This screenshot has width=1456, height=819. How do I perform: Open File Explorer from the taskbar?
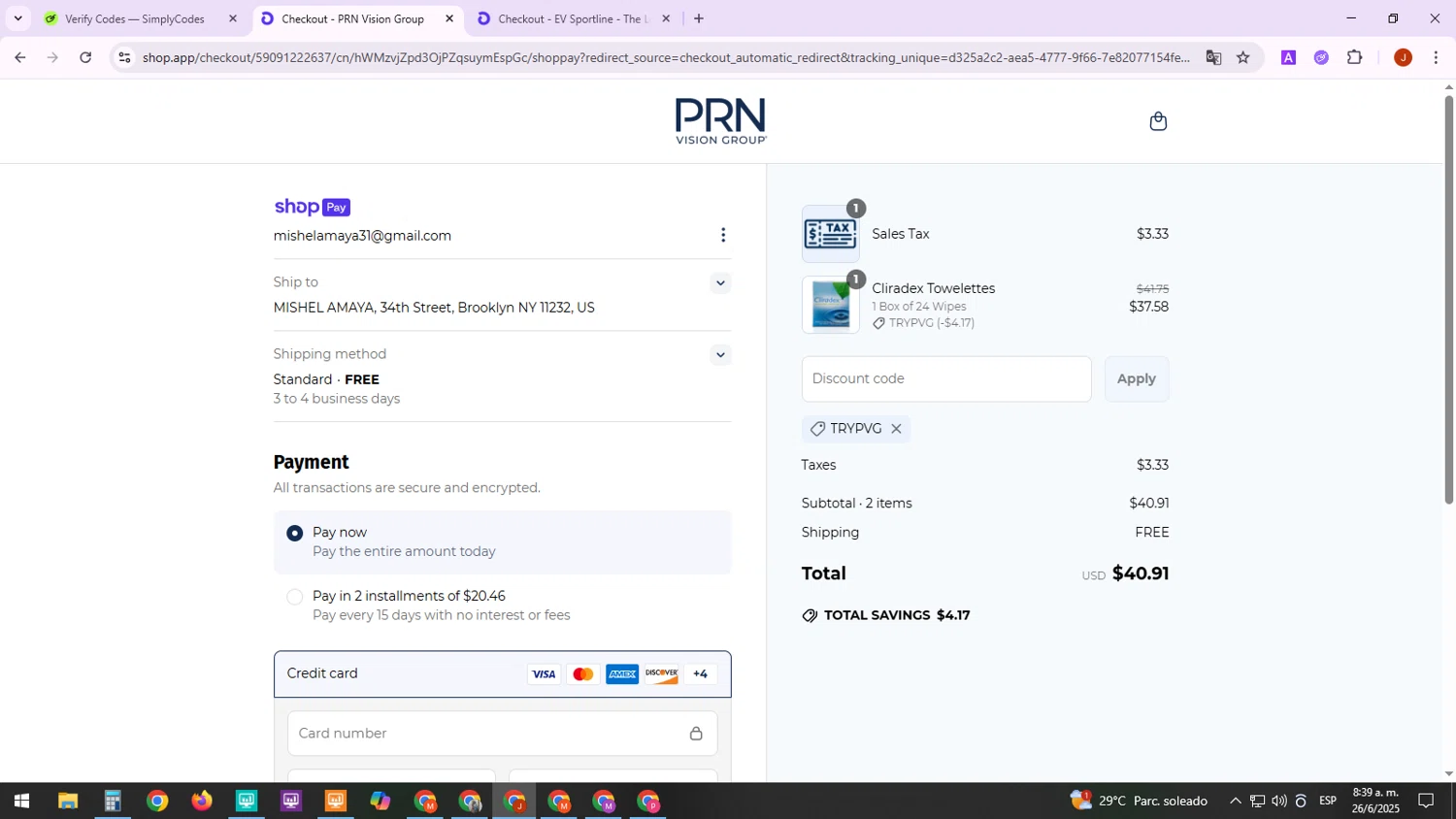pos(67,802)
